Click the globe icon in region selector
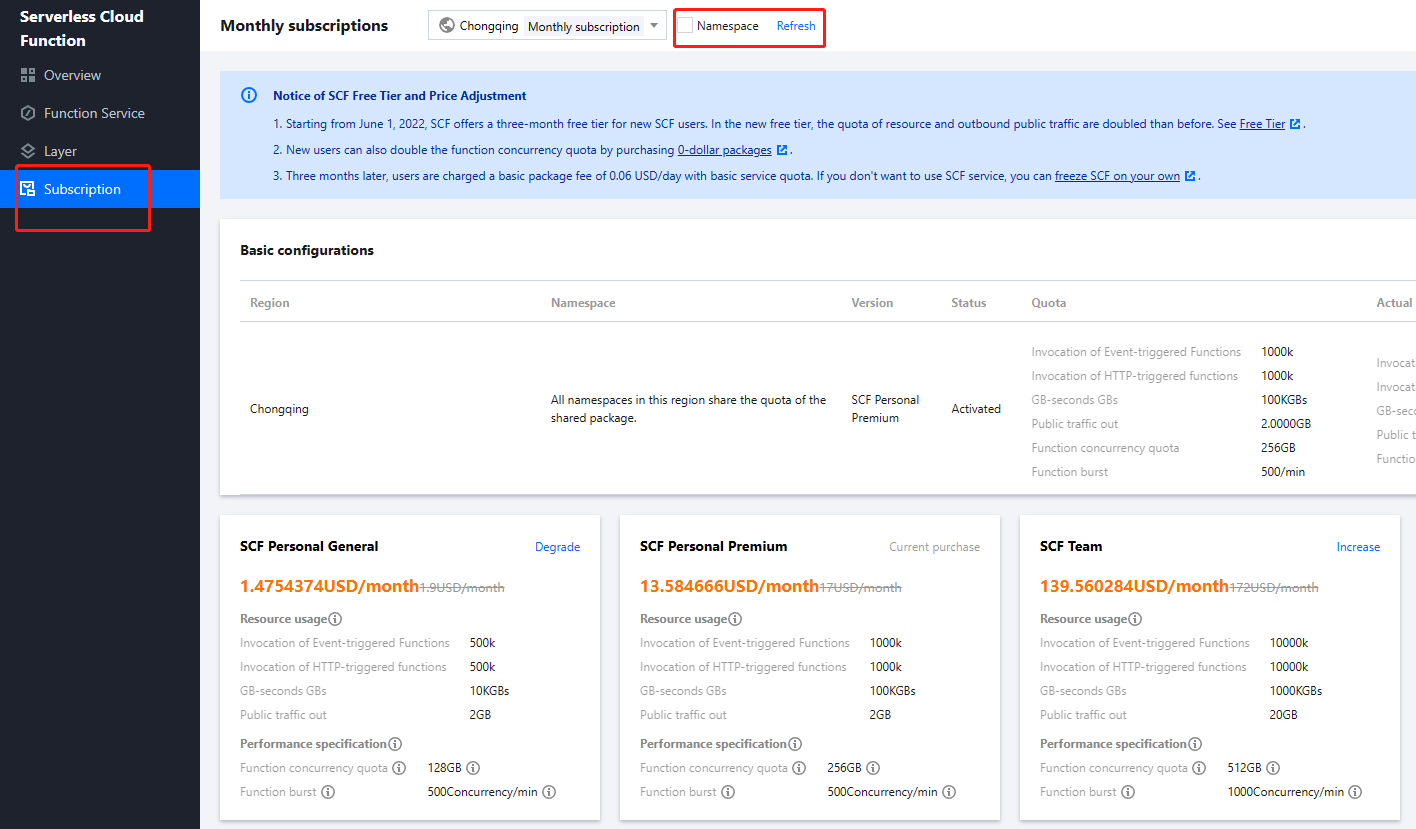 click(447, 26)
